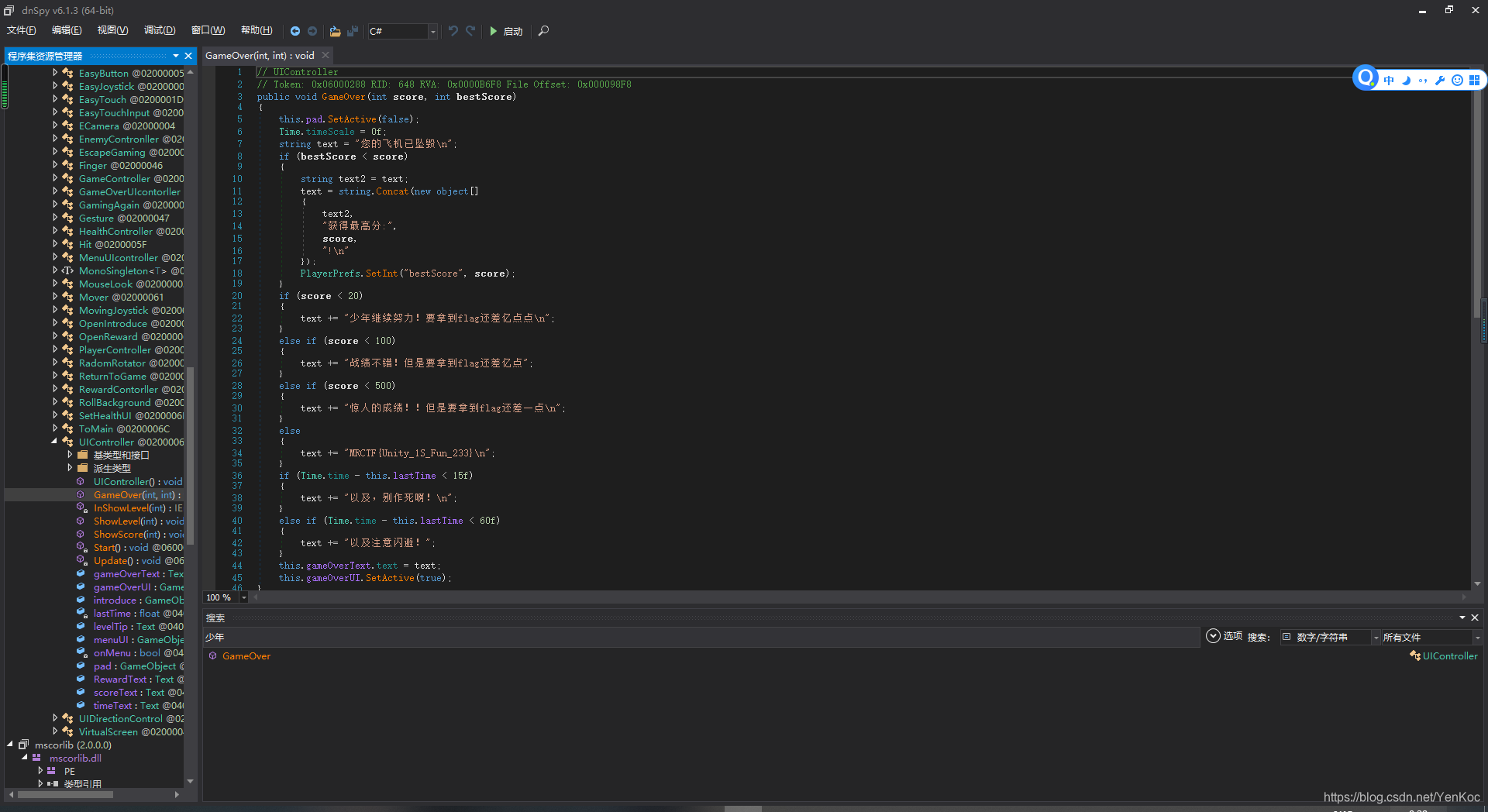Switch to GameOver(int, int) : void tab

pos(260,56)
